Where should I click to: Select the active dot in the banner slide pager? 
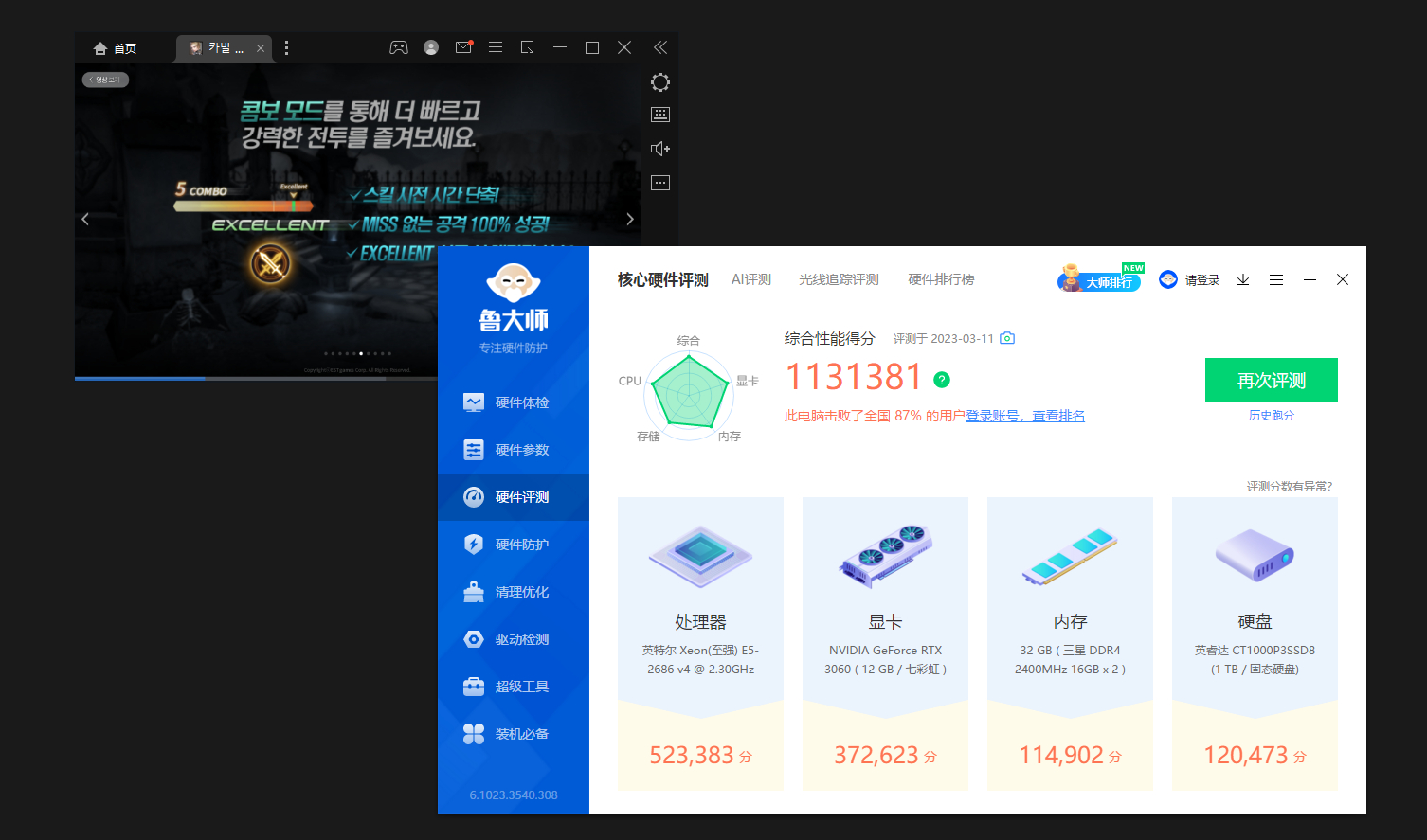tap(361, 353)
